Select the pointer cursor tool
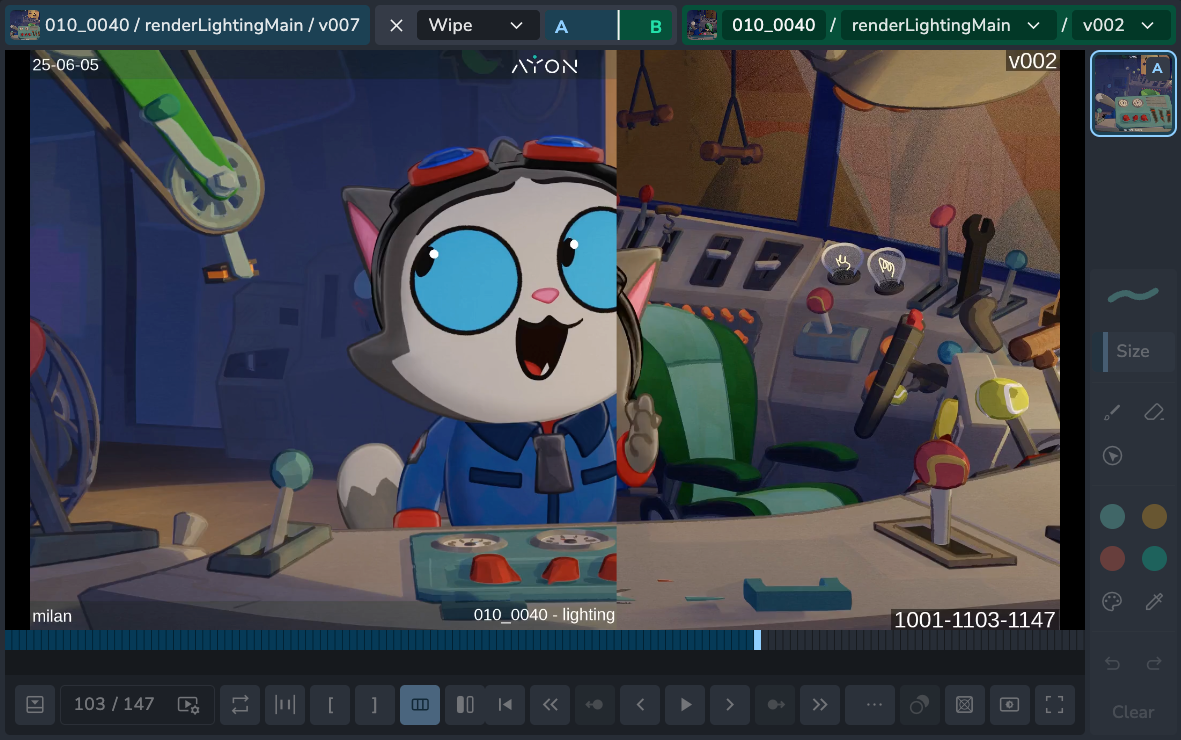1181x740 pixels. coord(1112,456)
